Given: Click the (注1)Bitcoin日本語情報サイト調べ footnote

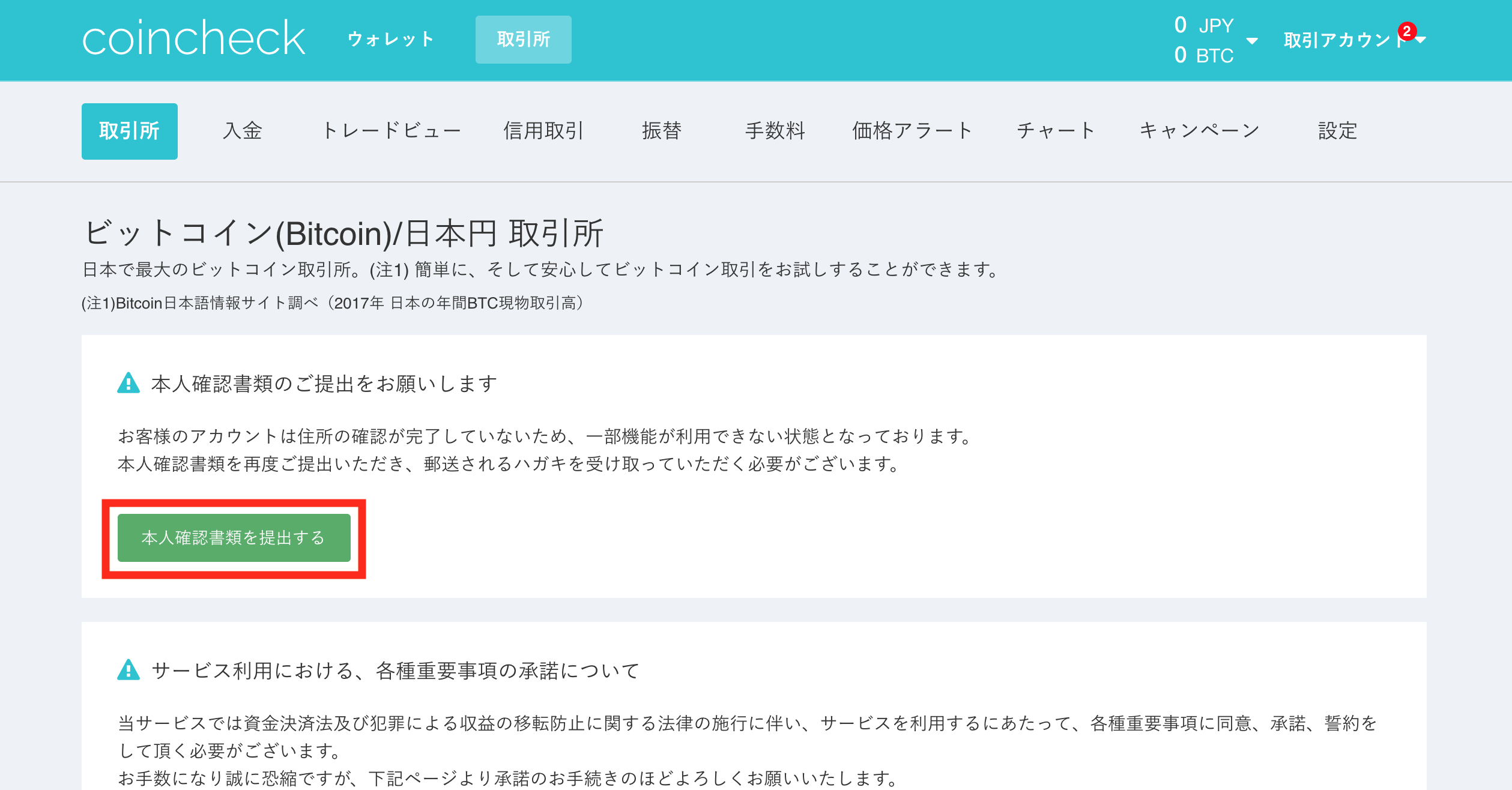Looking at the screenshot, I should coord(334,303).
